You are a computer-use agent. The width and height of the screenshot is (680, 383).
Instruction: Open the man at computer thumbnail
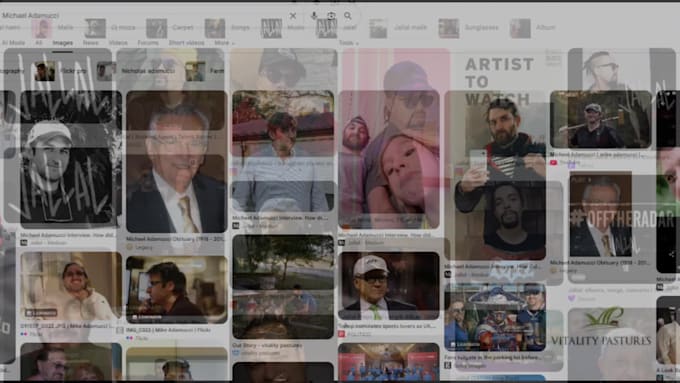(177, 289)
